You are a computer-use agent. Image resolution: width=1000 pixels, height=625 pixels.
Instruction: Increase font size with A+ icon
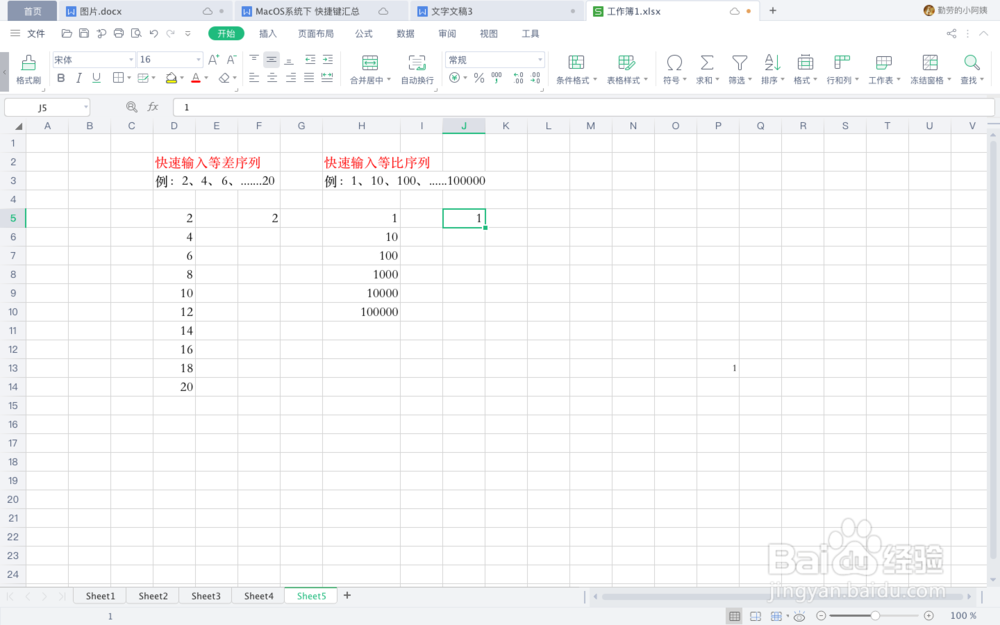pos(214,59)
